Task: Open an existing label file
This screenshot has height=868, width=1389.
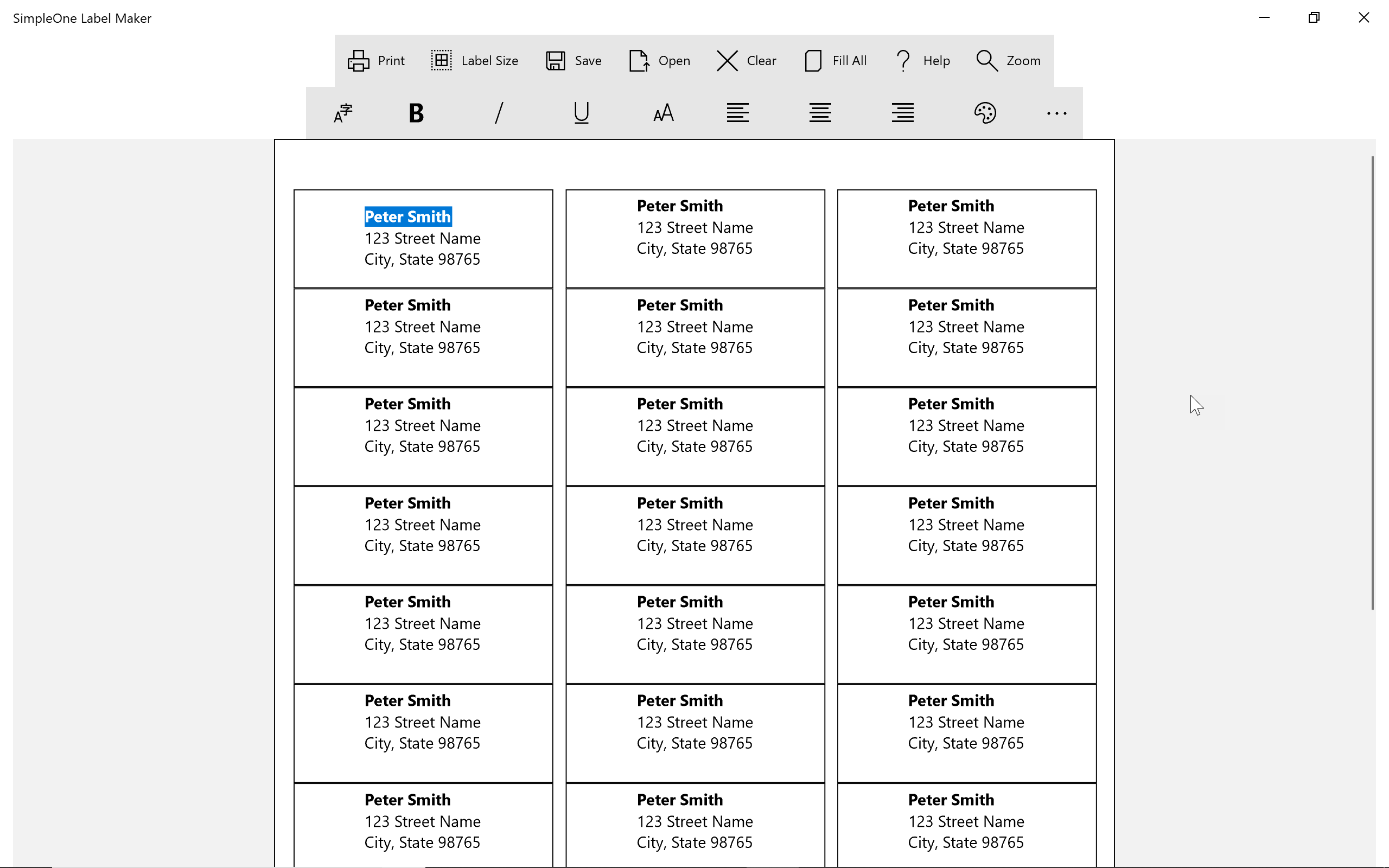Action: 659,60
